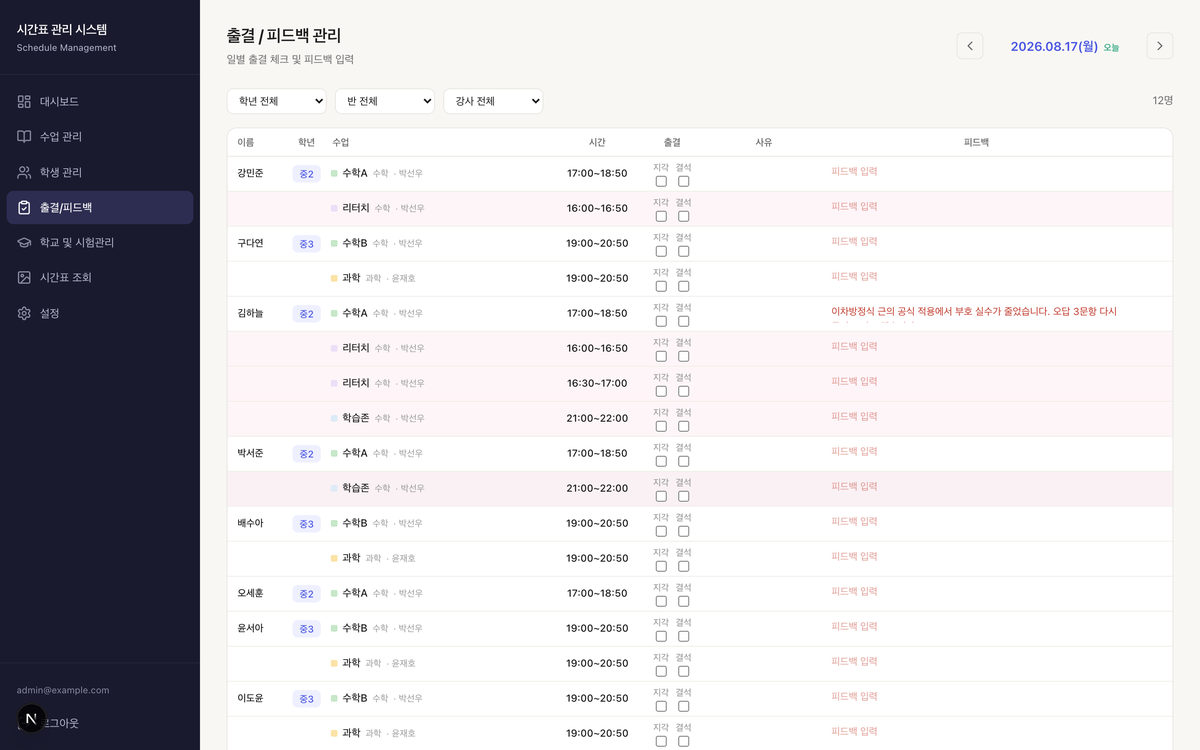Click the 학생 관리 people icon

coord(24,172)
